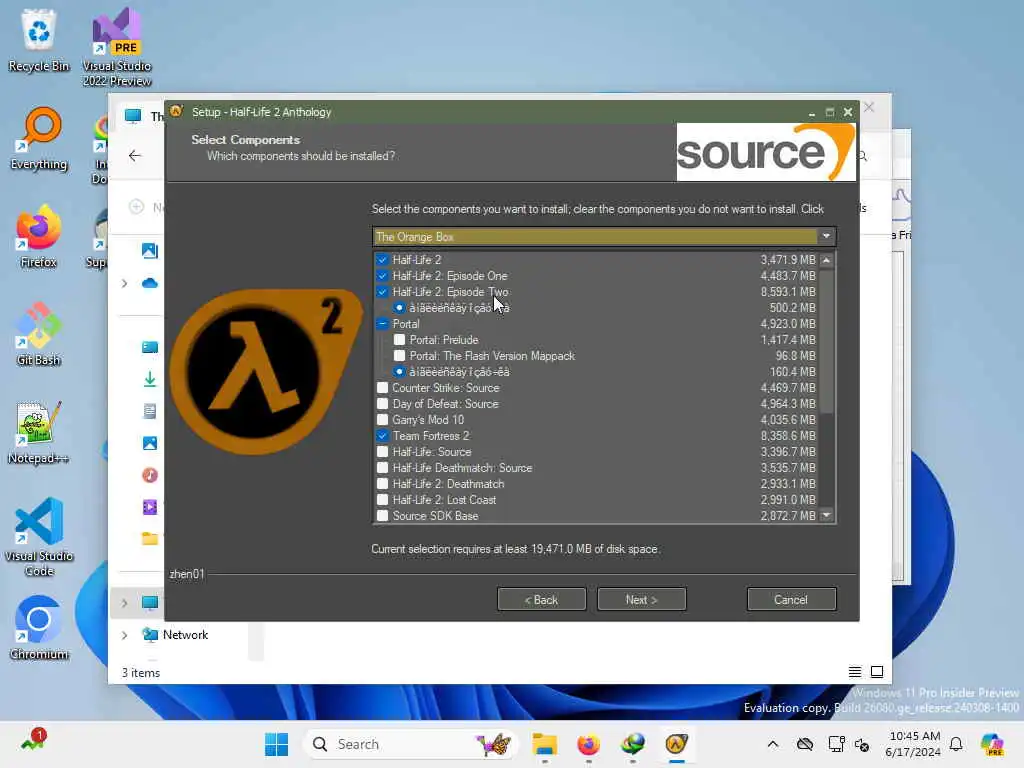Switch Explorer to details view icon

[x=855, y=672]
